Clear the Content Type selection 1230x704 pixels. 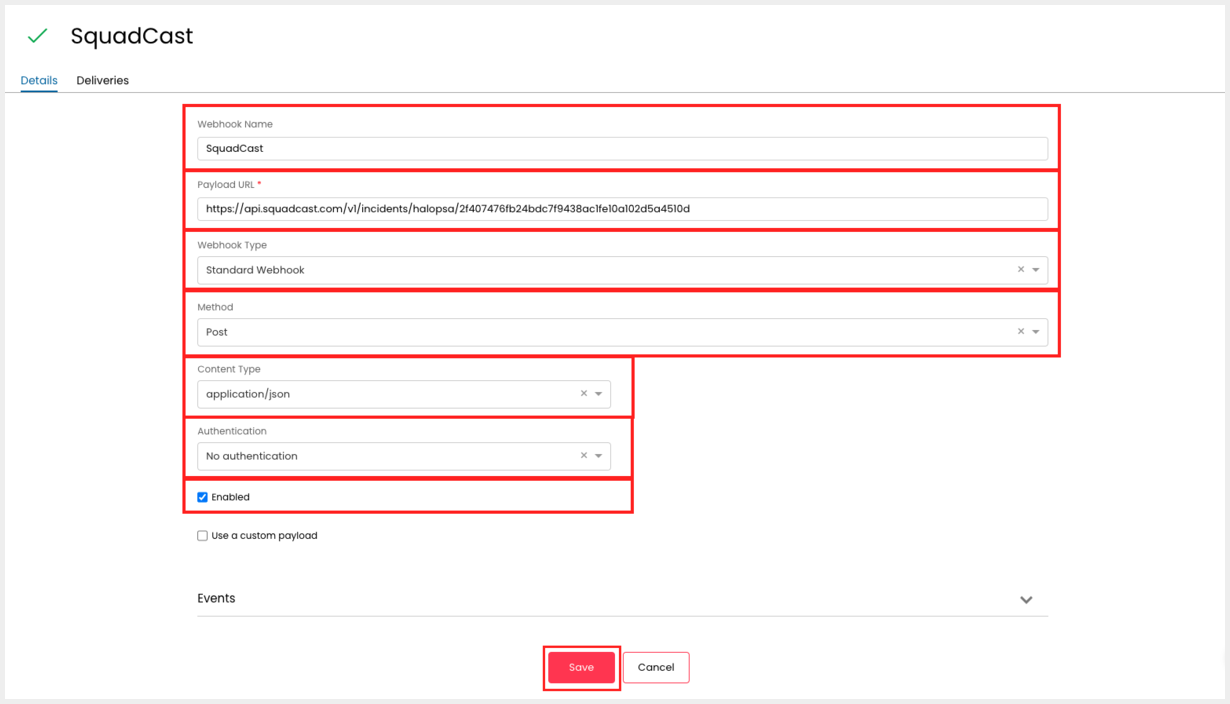coord(584,393)
